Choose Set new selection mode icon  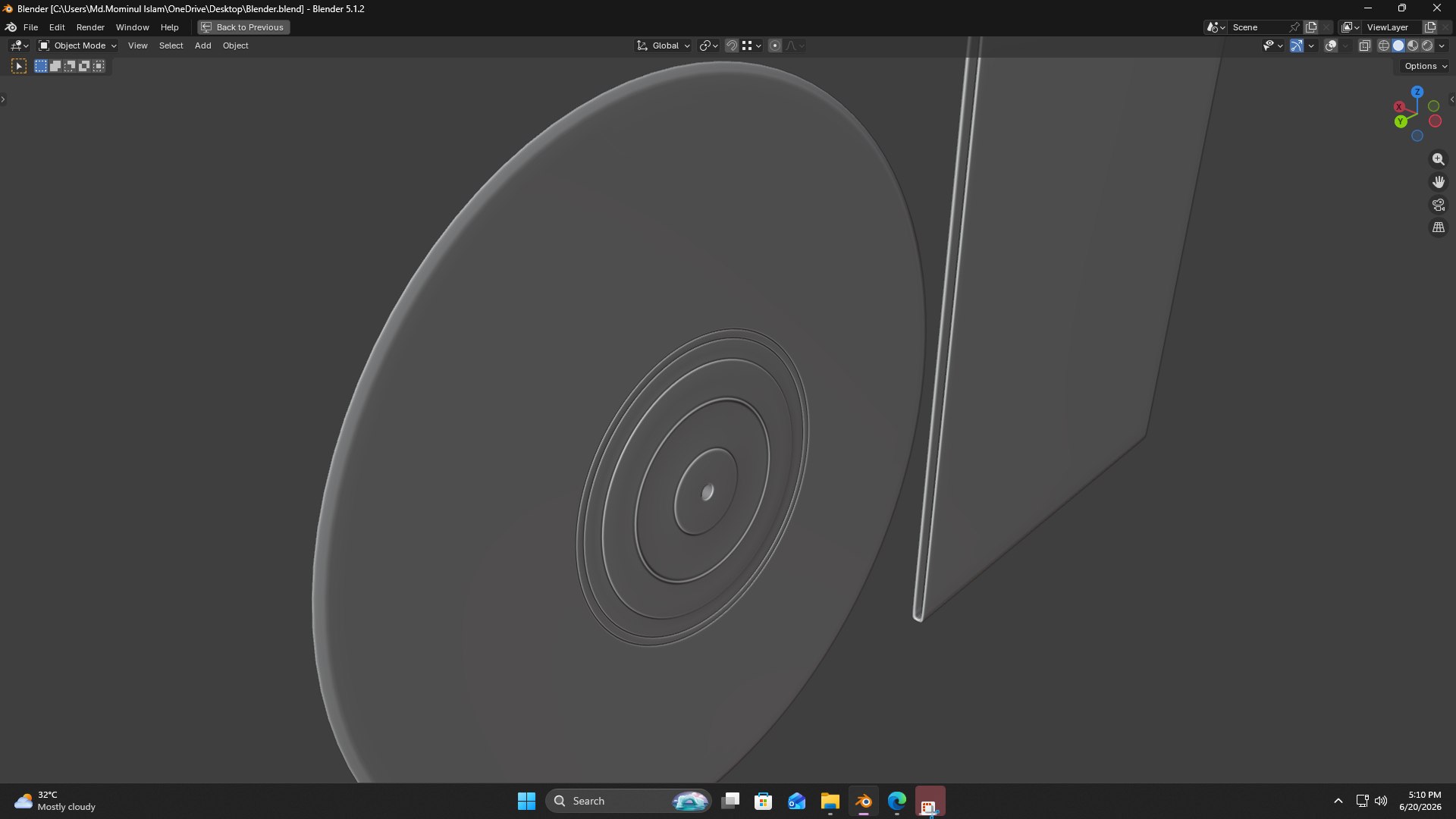[41, 66]
